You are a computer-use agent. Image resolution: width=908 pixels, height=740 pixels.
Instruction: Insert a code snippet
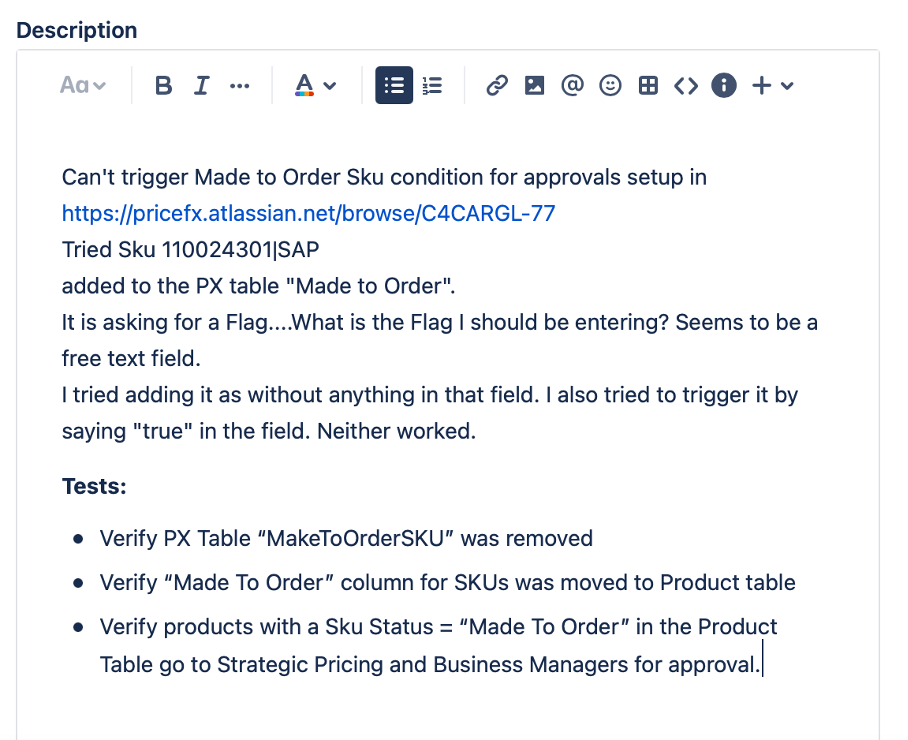[685, 86]
